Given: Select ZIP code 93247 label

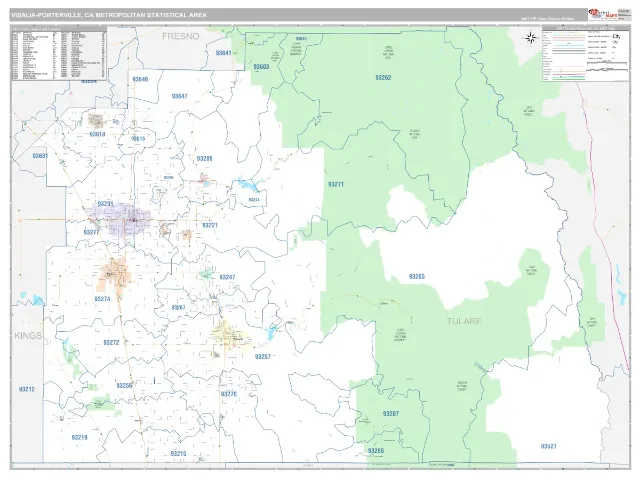Looking at the screenshot, I should coord(227,277).
